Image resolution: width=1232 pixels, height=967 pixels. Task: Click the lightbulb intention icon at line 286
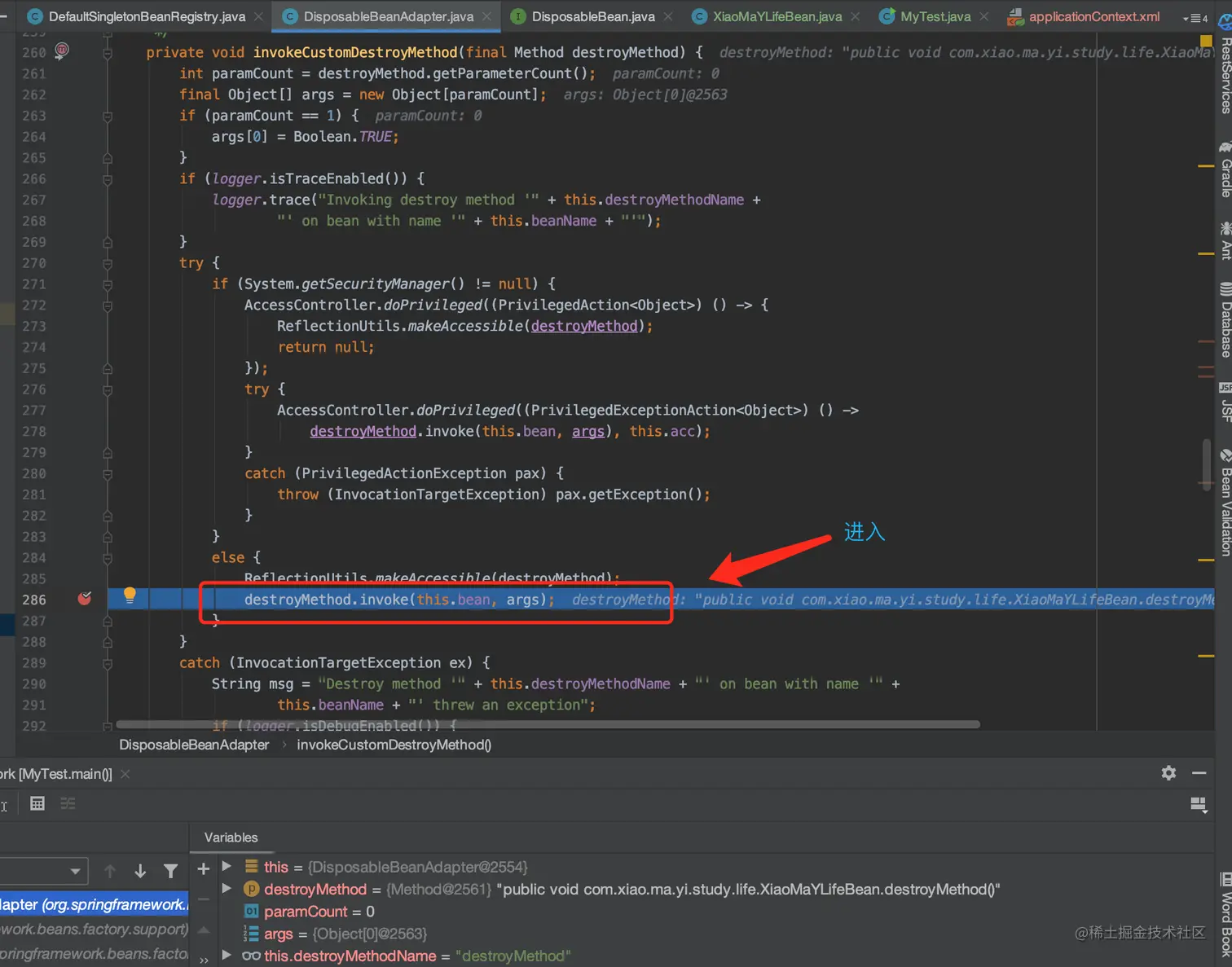point(130,596)
